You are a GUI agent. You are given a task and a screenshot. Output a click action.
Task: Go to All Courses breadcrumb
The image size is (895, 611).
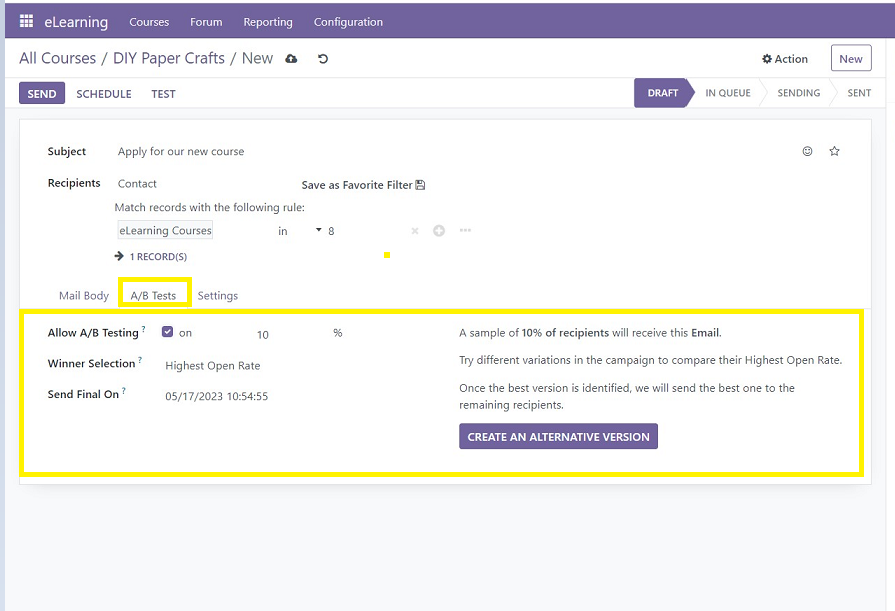58,58
